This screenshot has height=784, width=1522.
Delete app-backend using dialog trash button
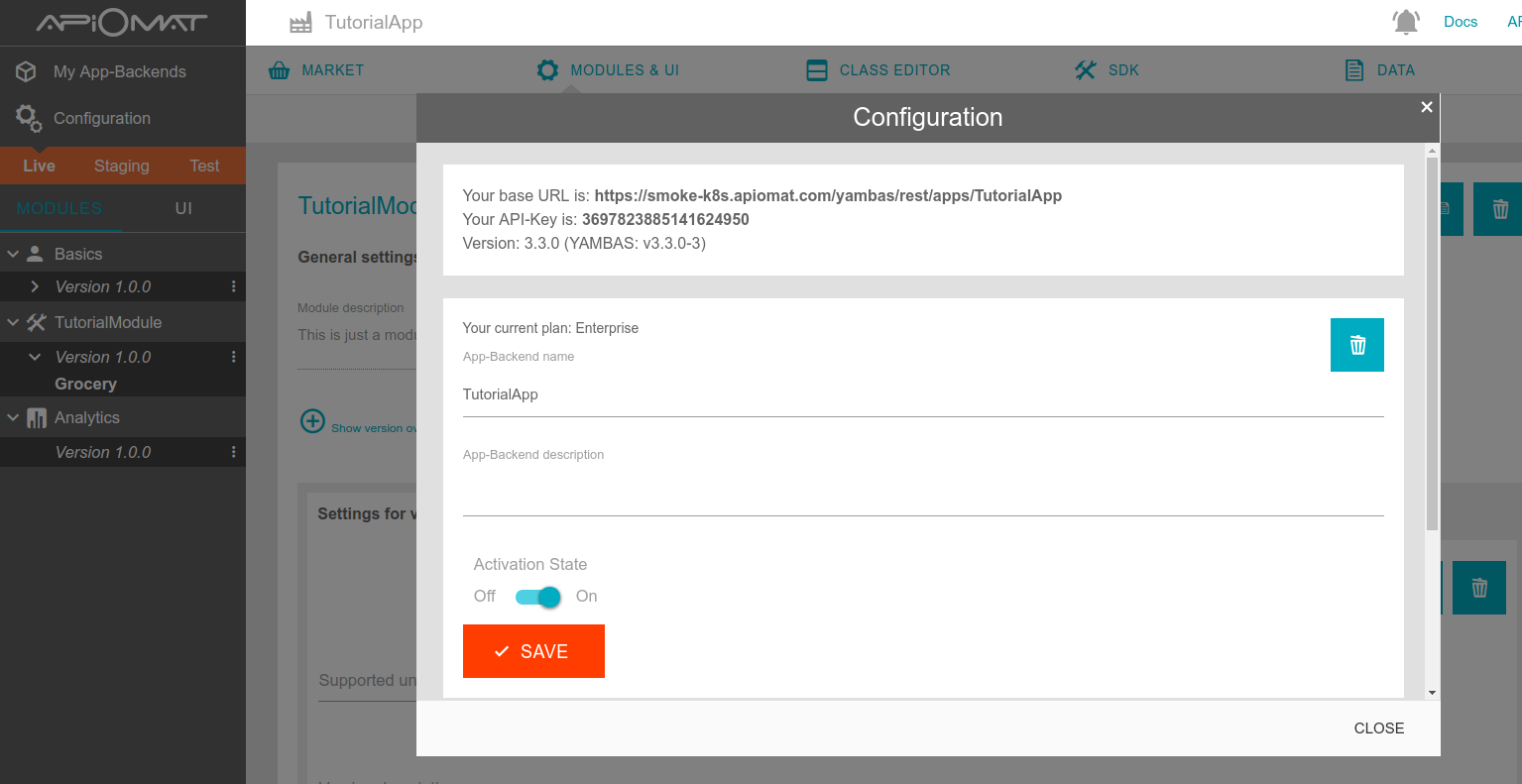pos(1357,345)
